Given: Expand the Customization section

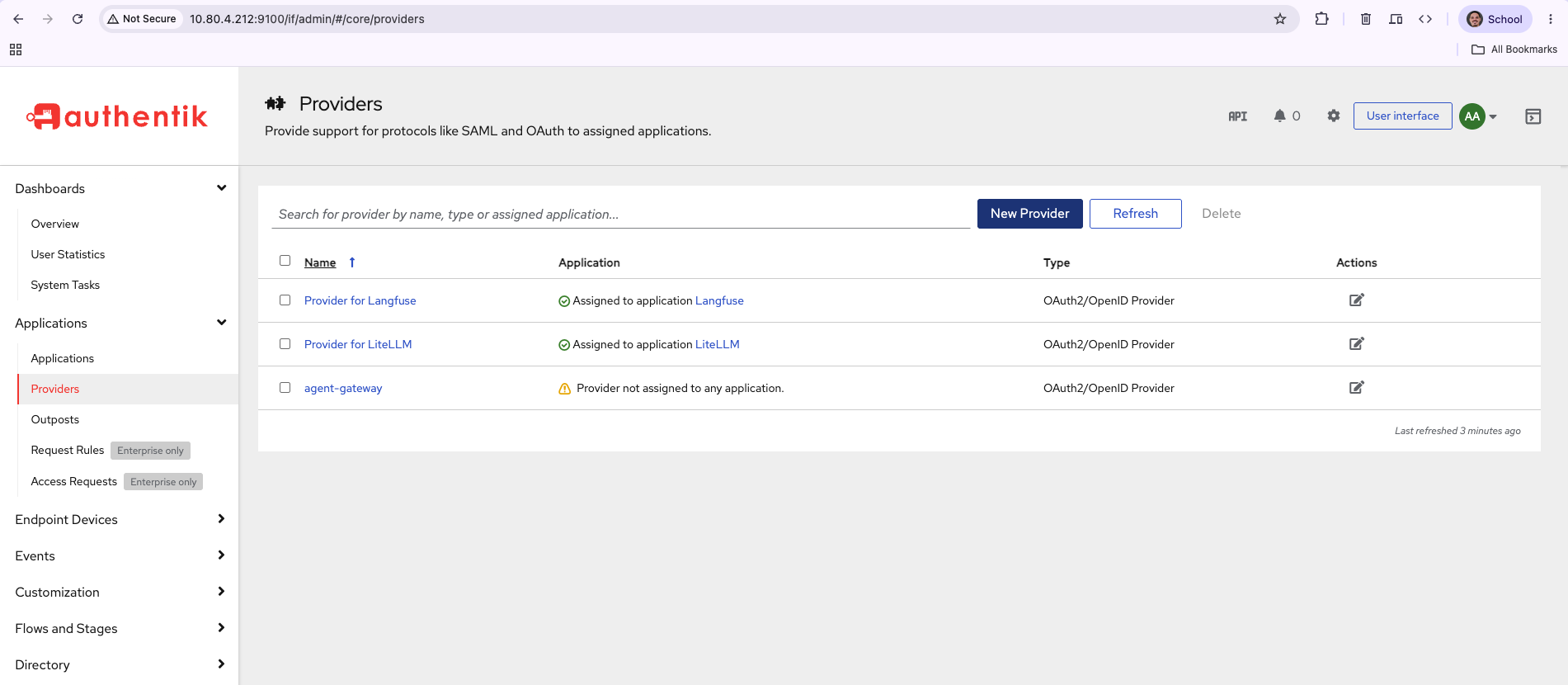Looking at the screenshot, I should pos(120,592).
